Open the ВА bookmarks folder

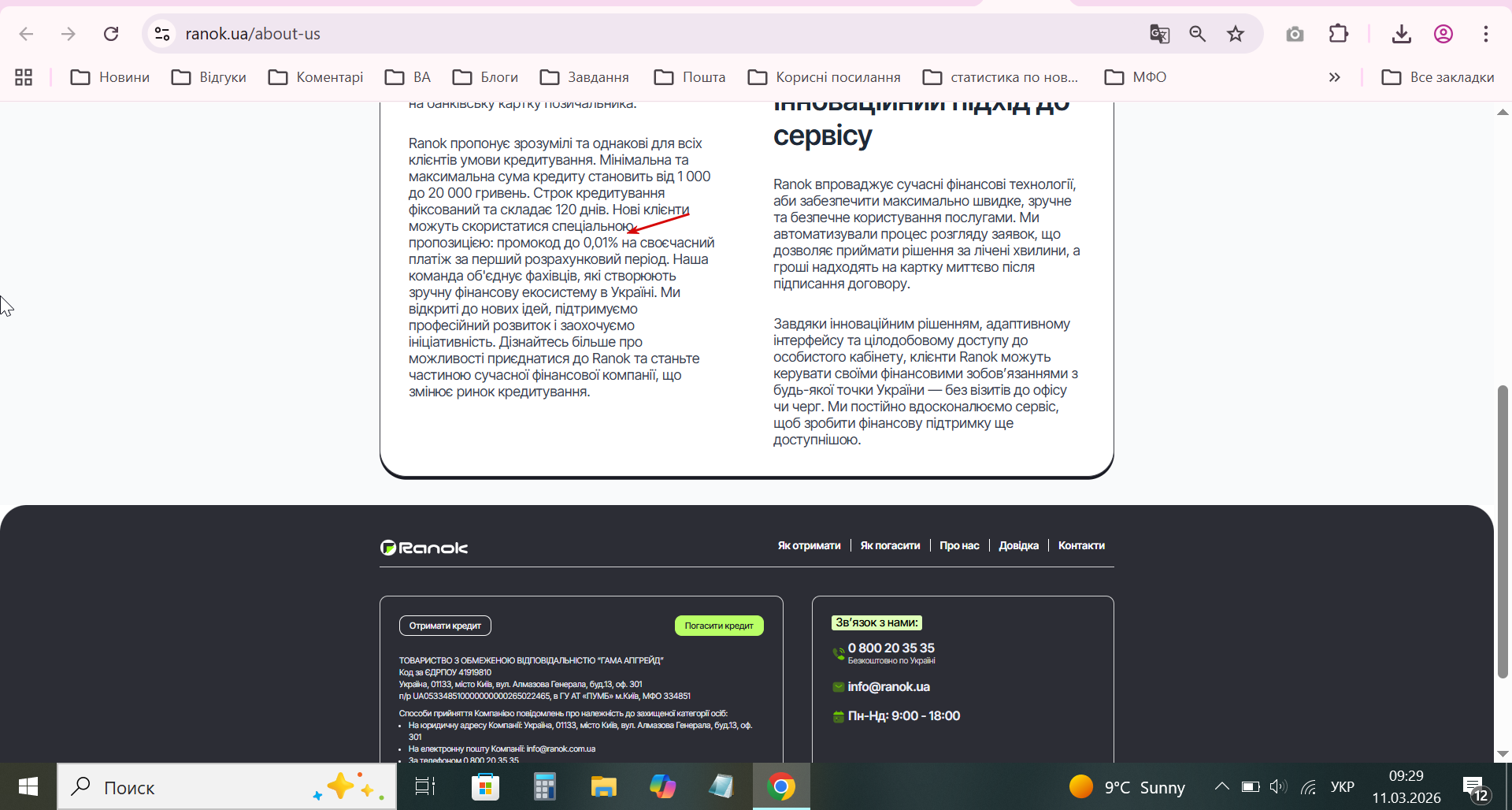click(408, 77)
